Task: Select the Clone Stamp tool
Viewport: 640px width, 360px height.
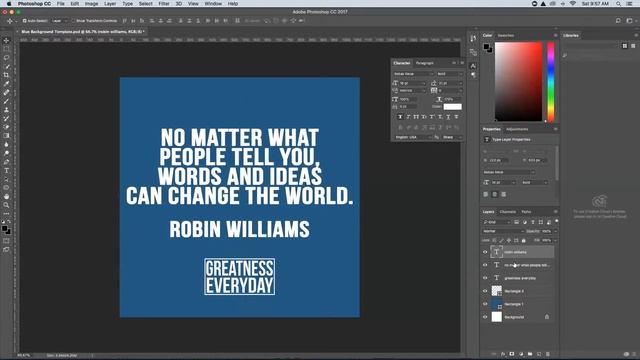Action: (6, 110)
